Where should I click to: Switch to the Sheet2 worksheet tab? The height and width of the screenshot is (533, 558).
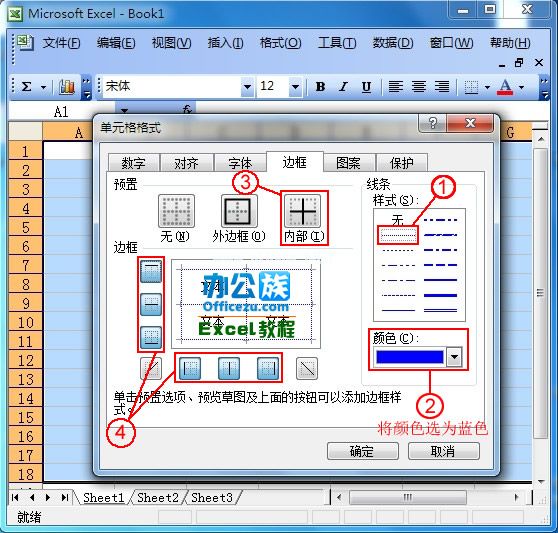158,497
